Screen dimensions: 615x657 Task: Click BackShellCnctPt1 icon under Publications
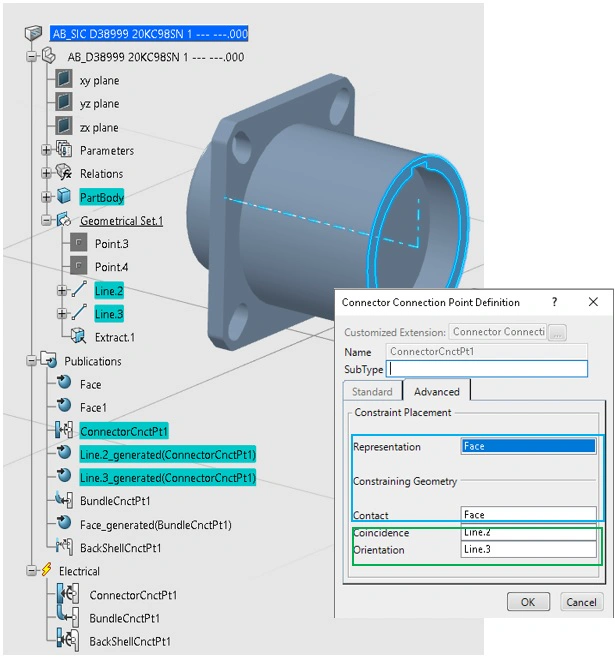(64, 546)
